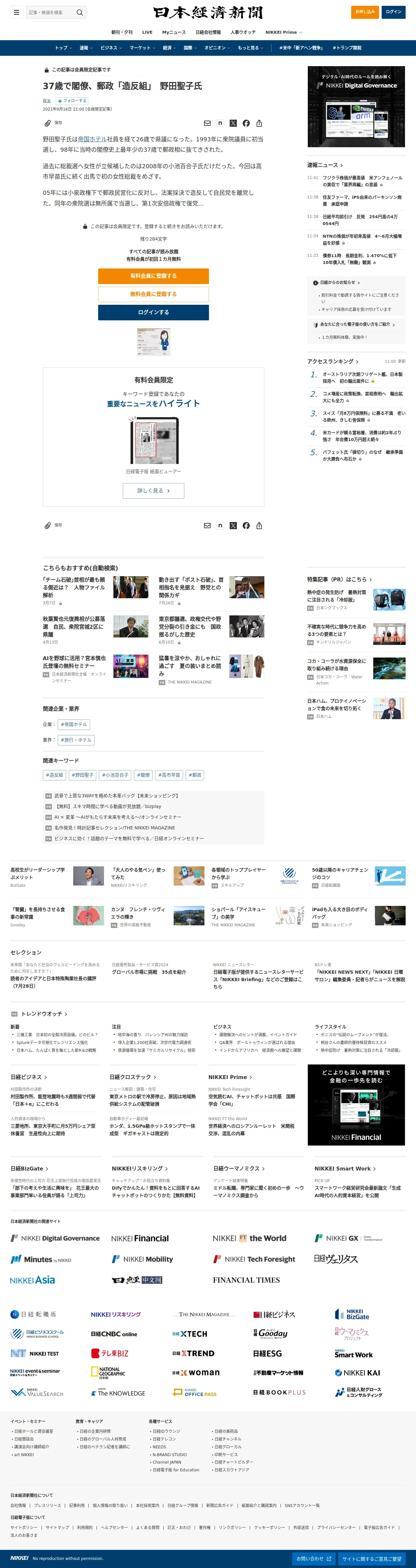416x1568 pixels.
Task: Share on note using the icon under the article date
Action: tap(220, 123)
